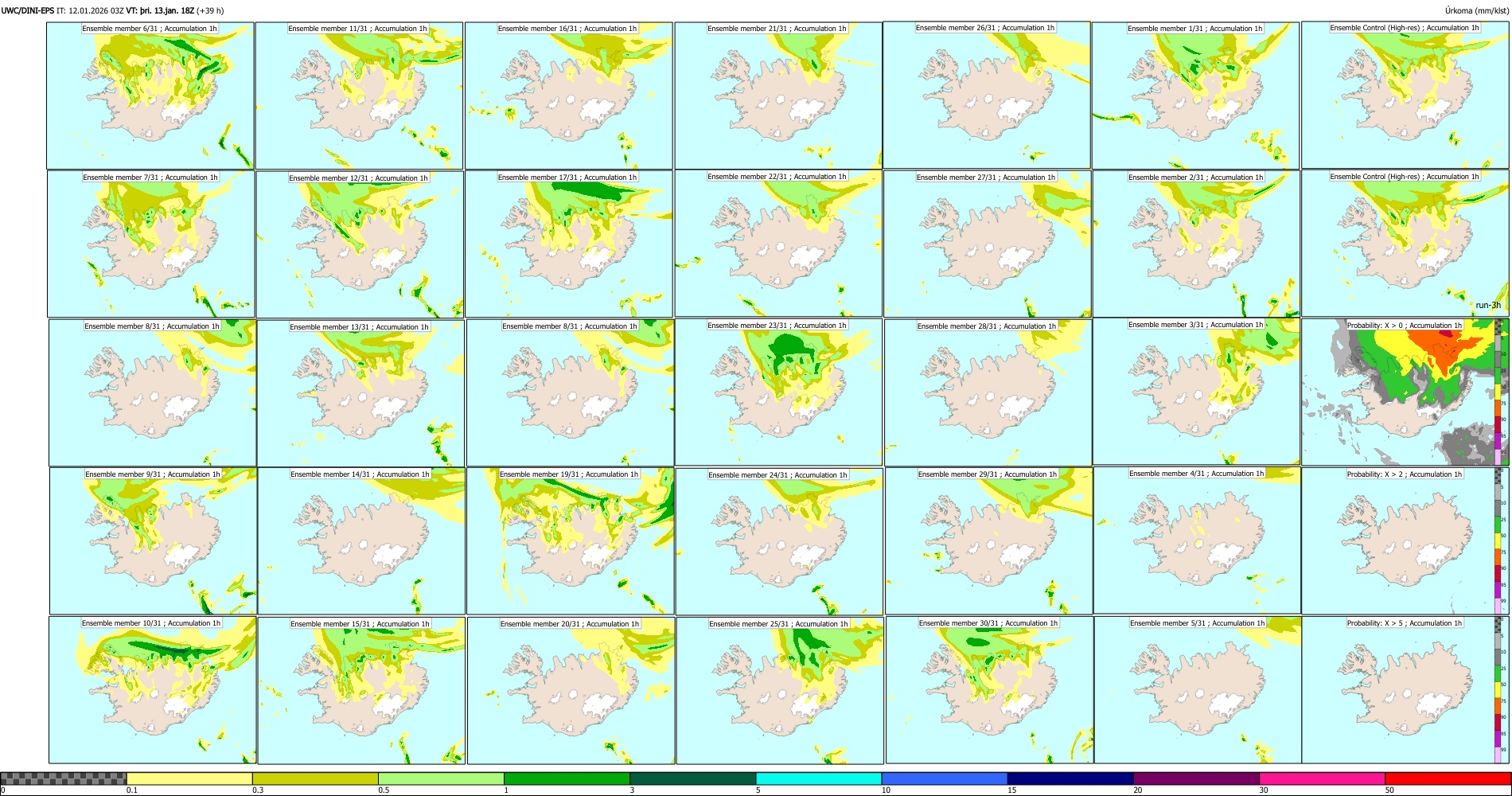Click the Ensemble member 1/31 map
The height and width of the screenshot is (796, 1512).
point(1195,96)
